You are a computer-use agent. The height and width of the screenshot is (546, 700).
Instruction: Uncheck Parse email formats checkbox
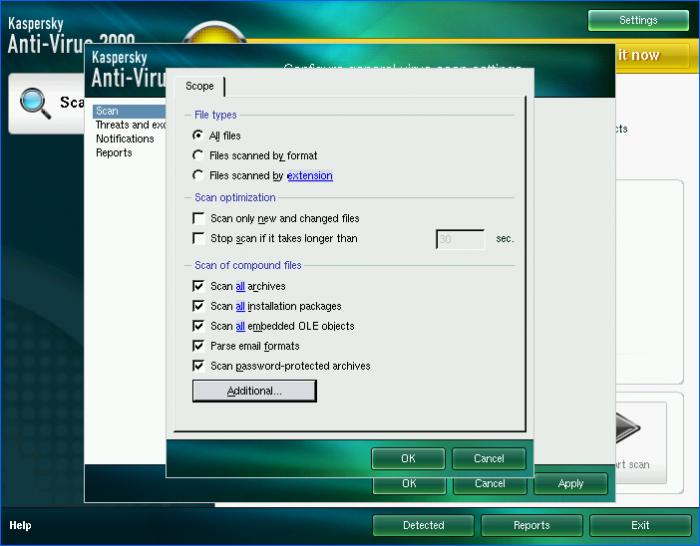tap(198, 346)
